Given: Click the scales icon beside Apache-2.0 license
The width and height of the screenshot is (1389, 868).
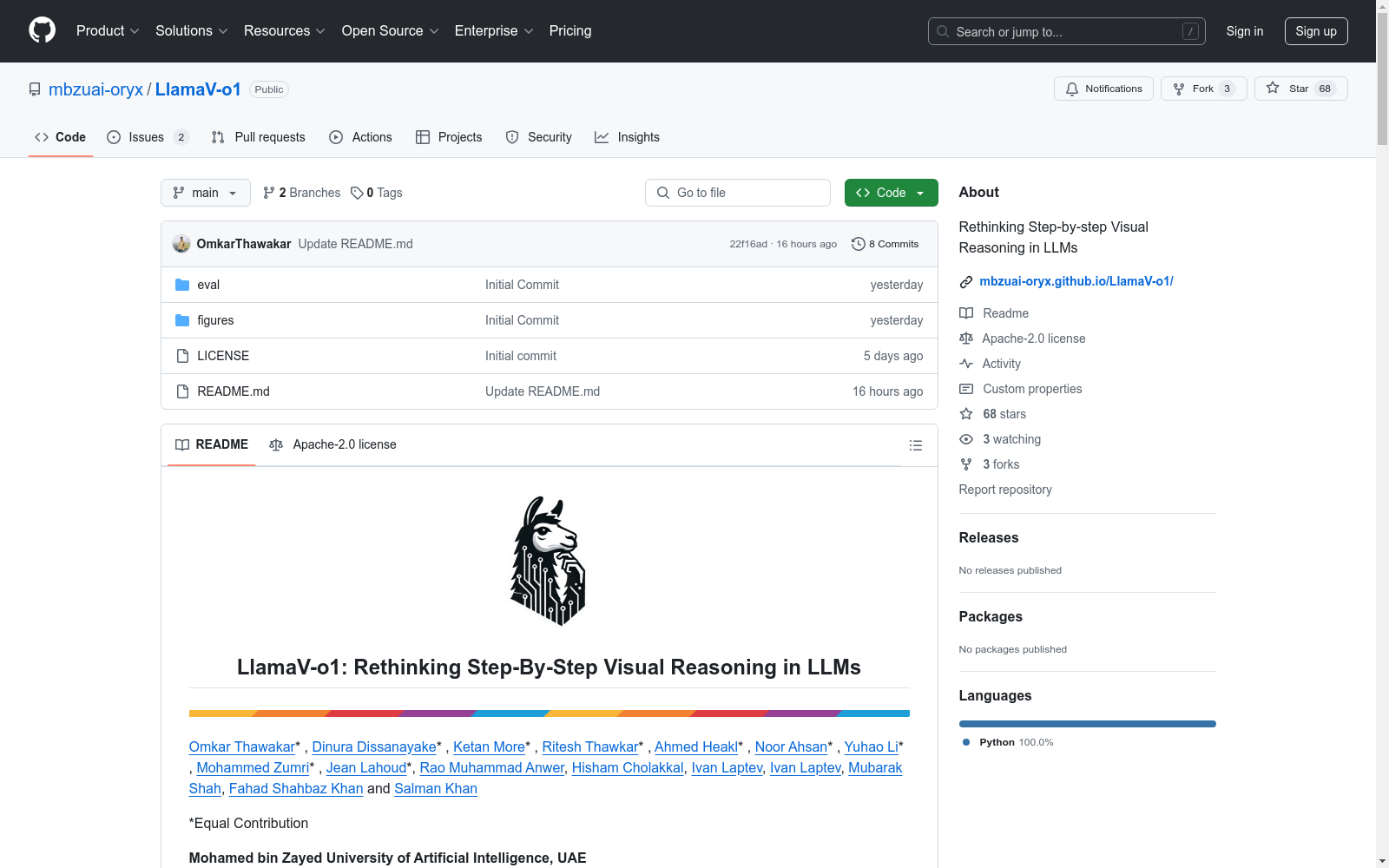Looking at the screenshot, I should click(966, 339).
